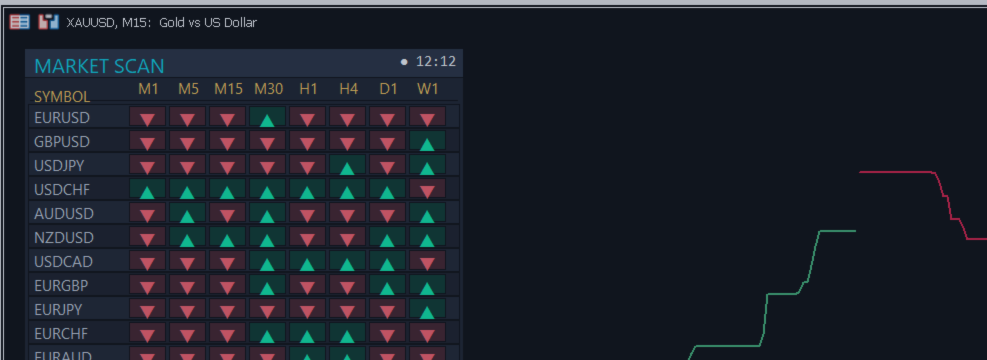This screenshot has height=360, width=987.
Task: Click the SYMBOL column header
Action: [62, 97]
